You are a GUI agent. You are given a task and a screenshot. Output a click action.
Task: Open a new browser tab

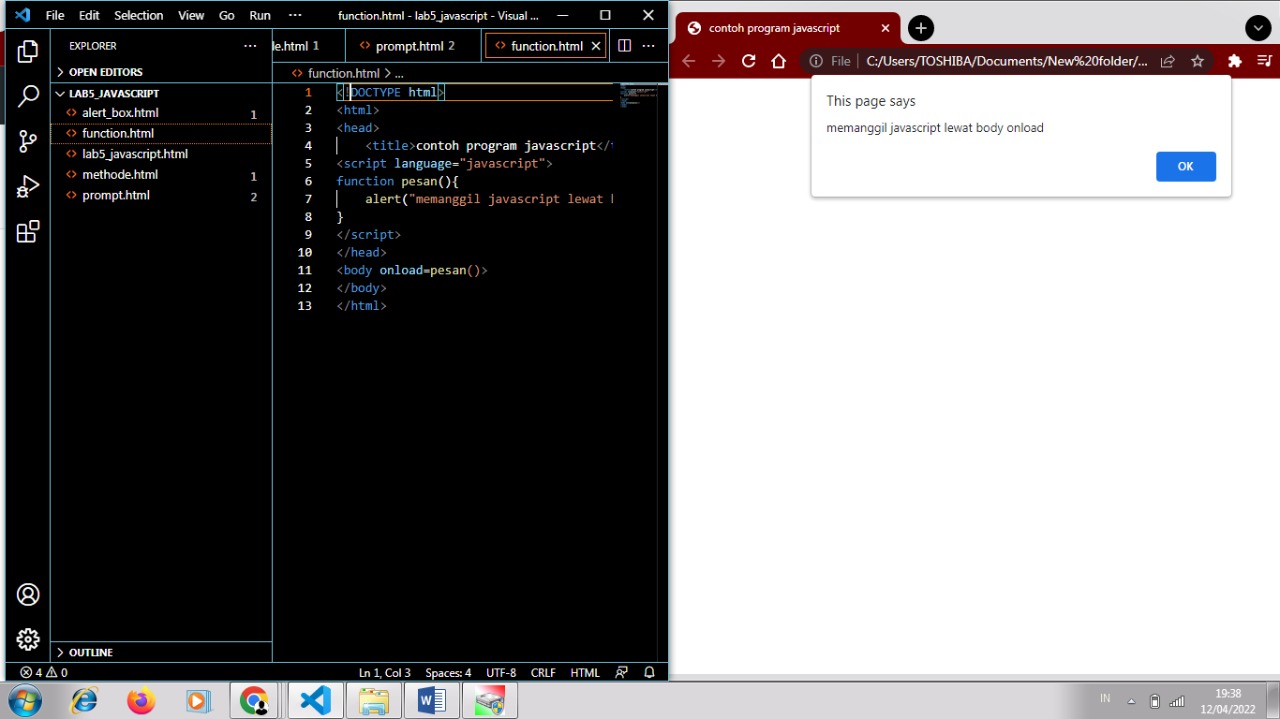(x=920, y=28)
